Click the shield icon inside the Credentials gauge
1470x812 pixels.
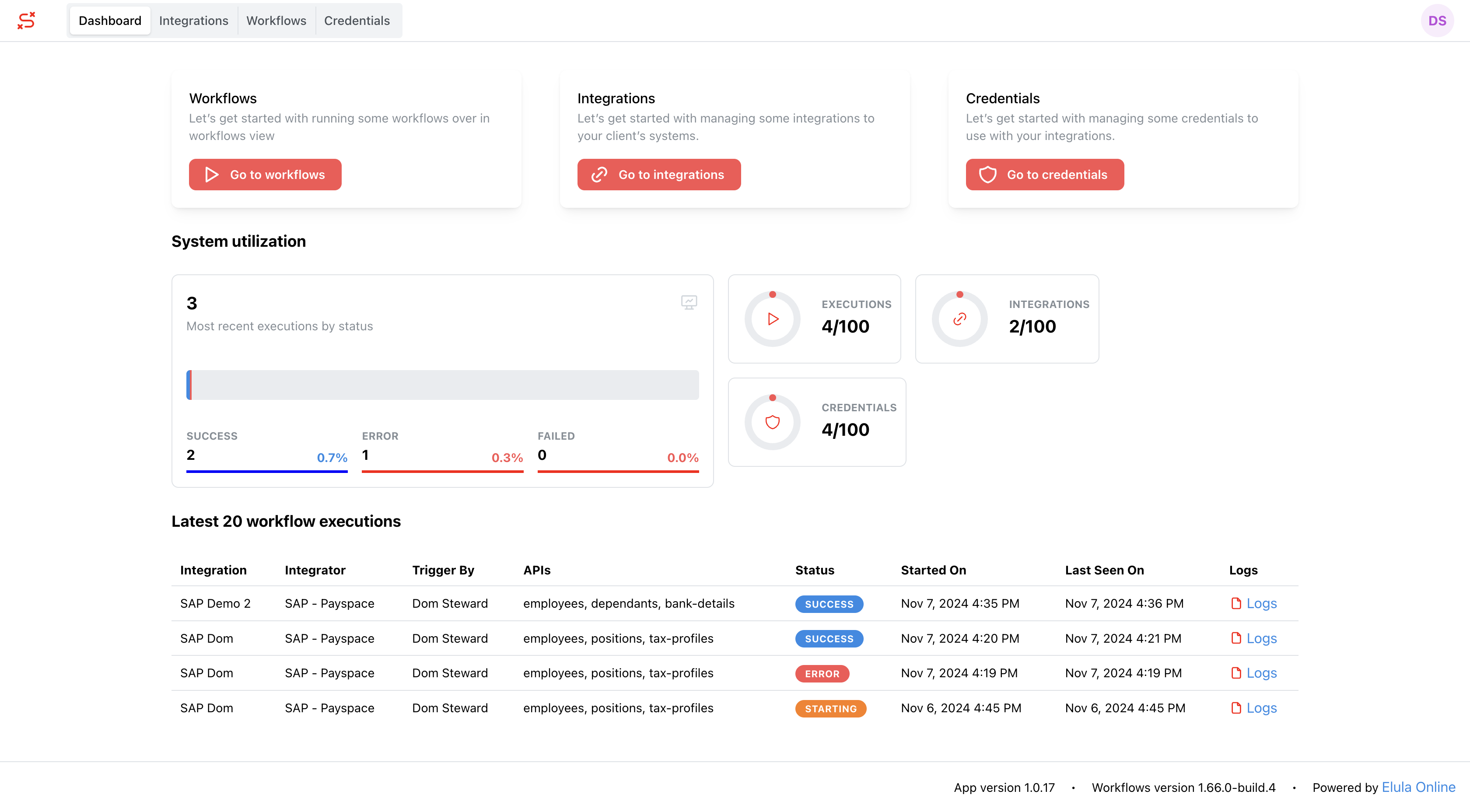773,422
